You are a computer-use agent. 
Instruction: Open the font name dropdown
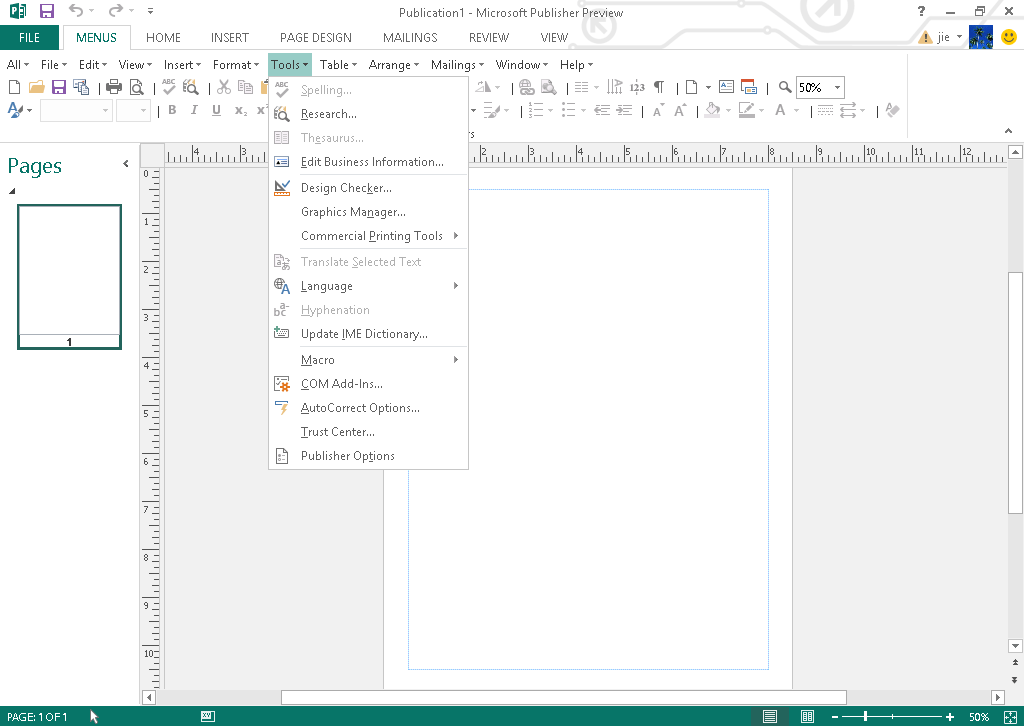[x=105, y=110]
